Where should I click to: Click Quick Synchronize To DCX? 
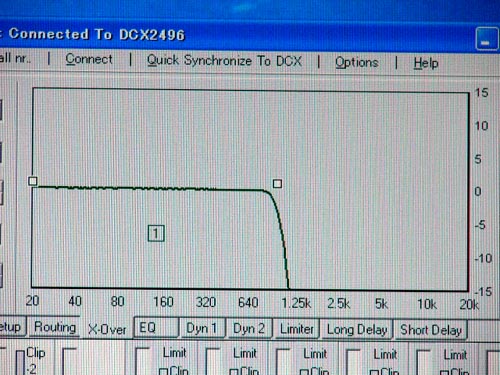point(224,61)
